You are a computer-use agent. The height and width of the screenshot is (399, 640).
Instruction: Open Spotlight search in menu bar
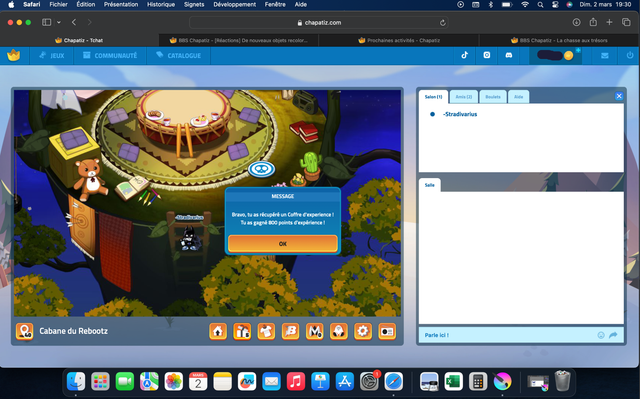pyautogui.click(x=540, y=4)
